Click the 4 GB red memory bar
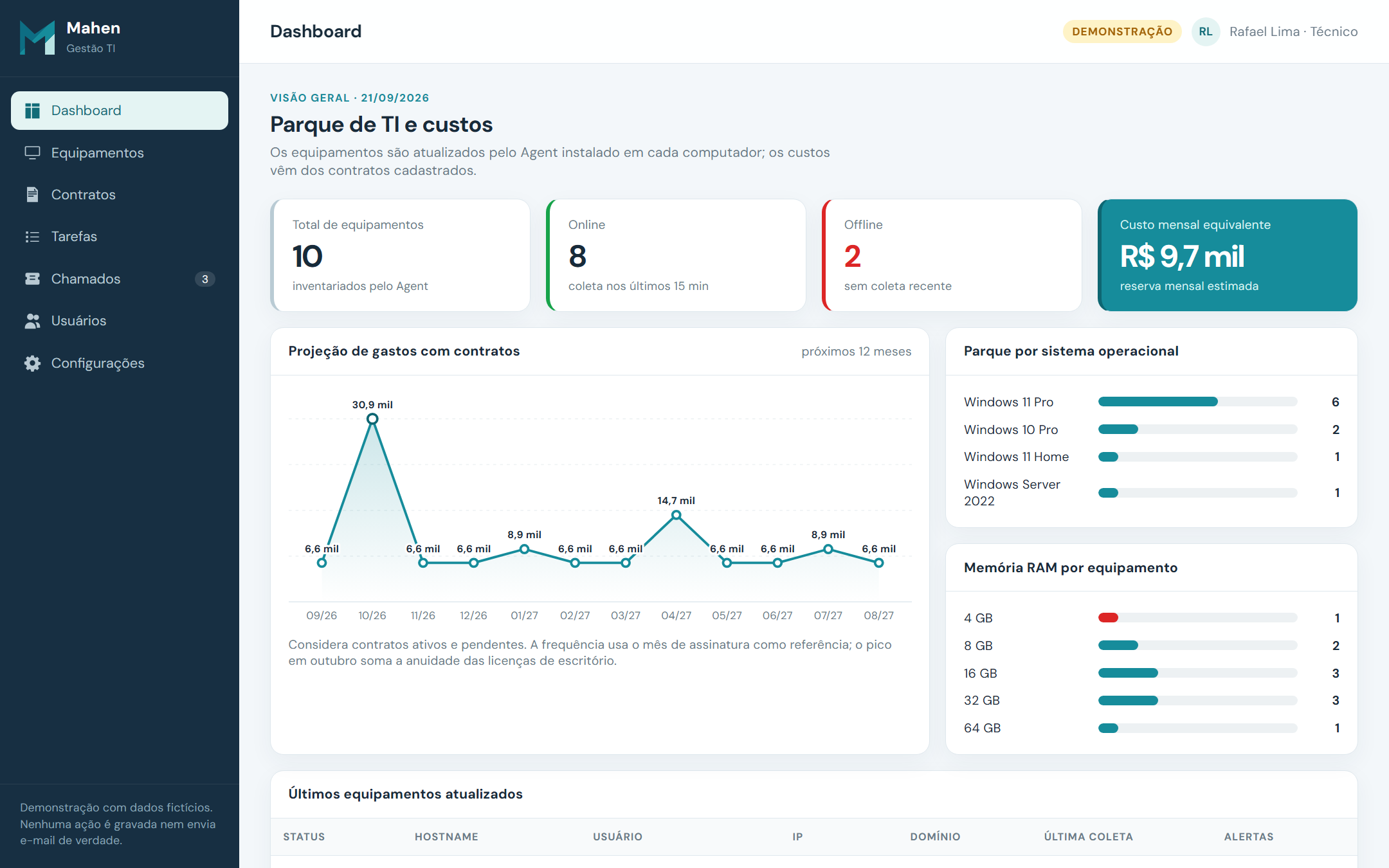The width and height of the screenshot is (1389, 868). [1109, 618]
